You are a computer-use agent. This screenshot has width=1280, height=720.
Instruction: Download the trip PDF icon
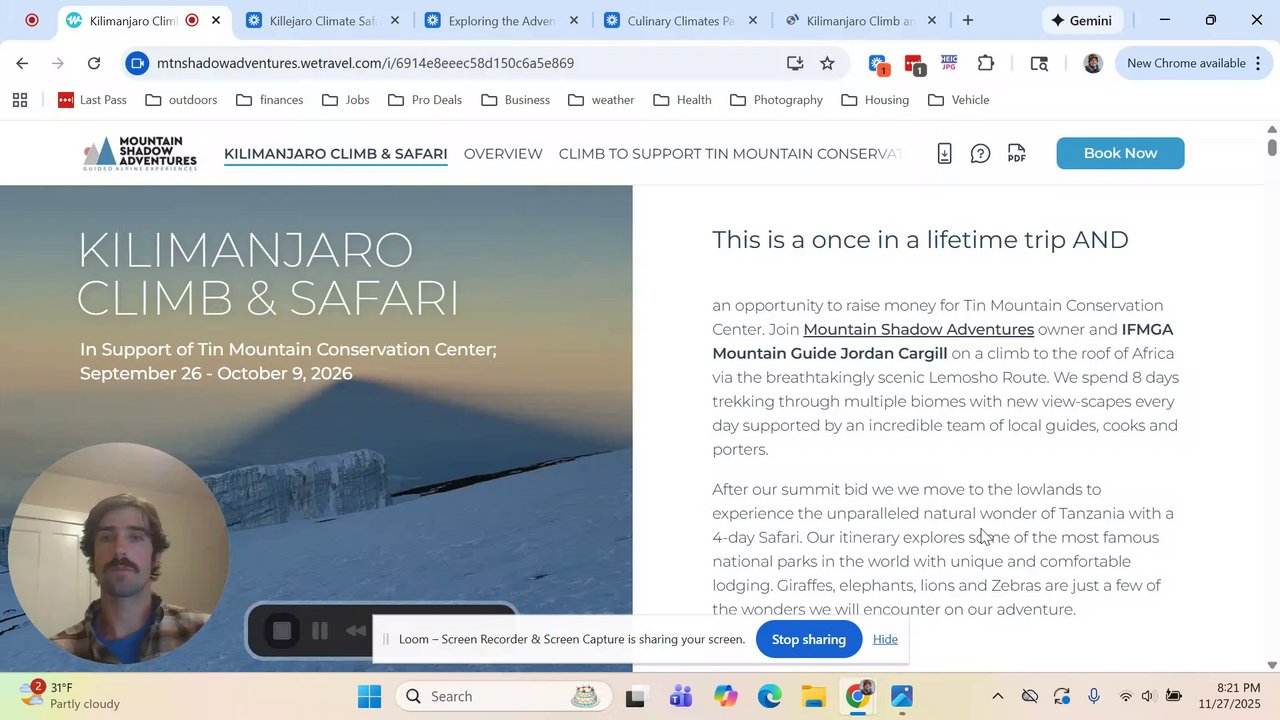(1016, 153)
